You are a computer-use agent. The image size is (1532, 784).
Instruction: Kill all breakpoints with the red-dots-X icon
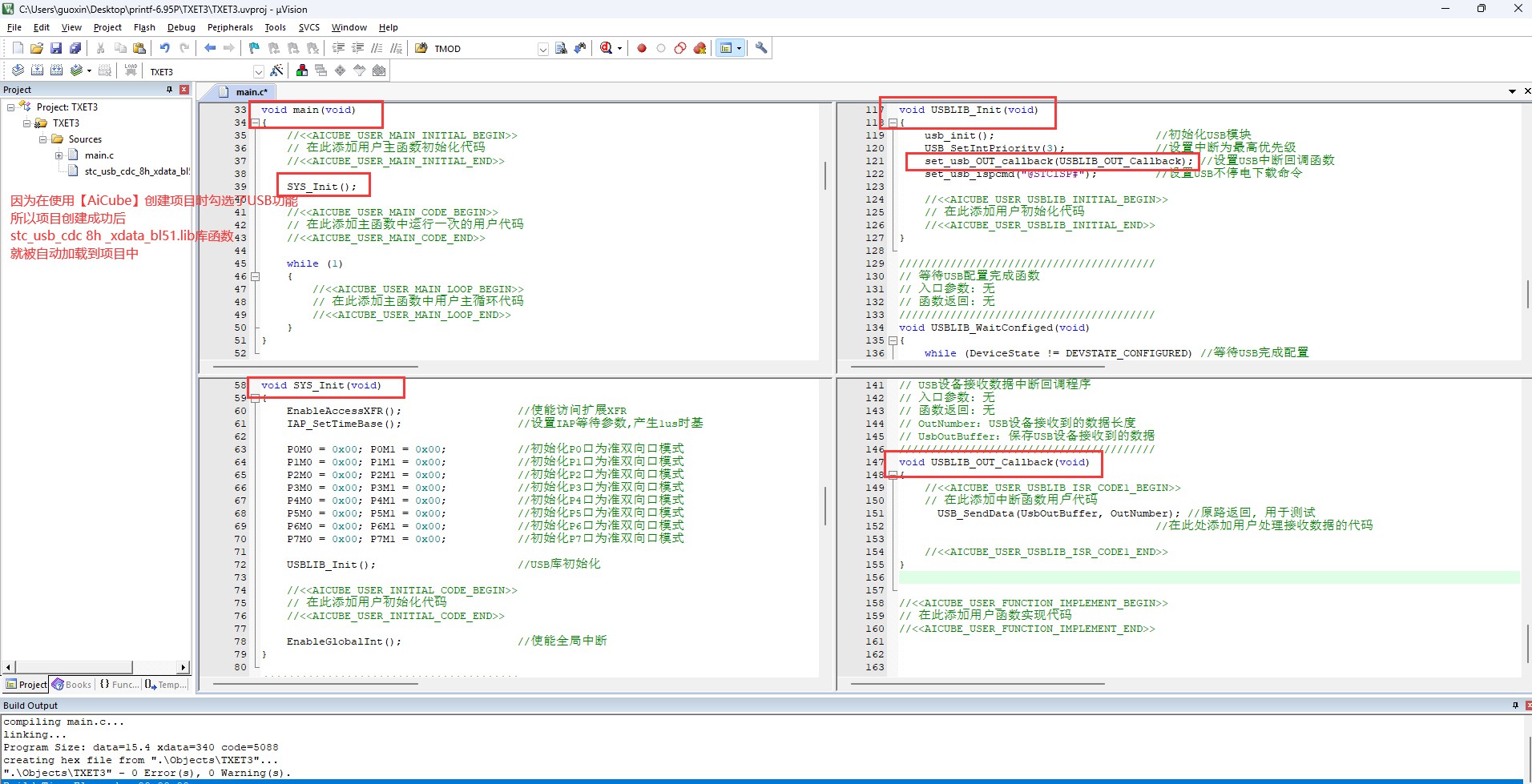(699, 48)
